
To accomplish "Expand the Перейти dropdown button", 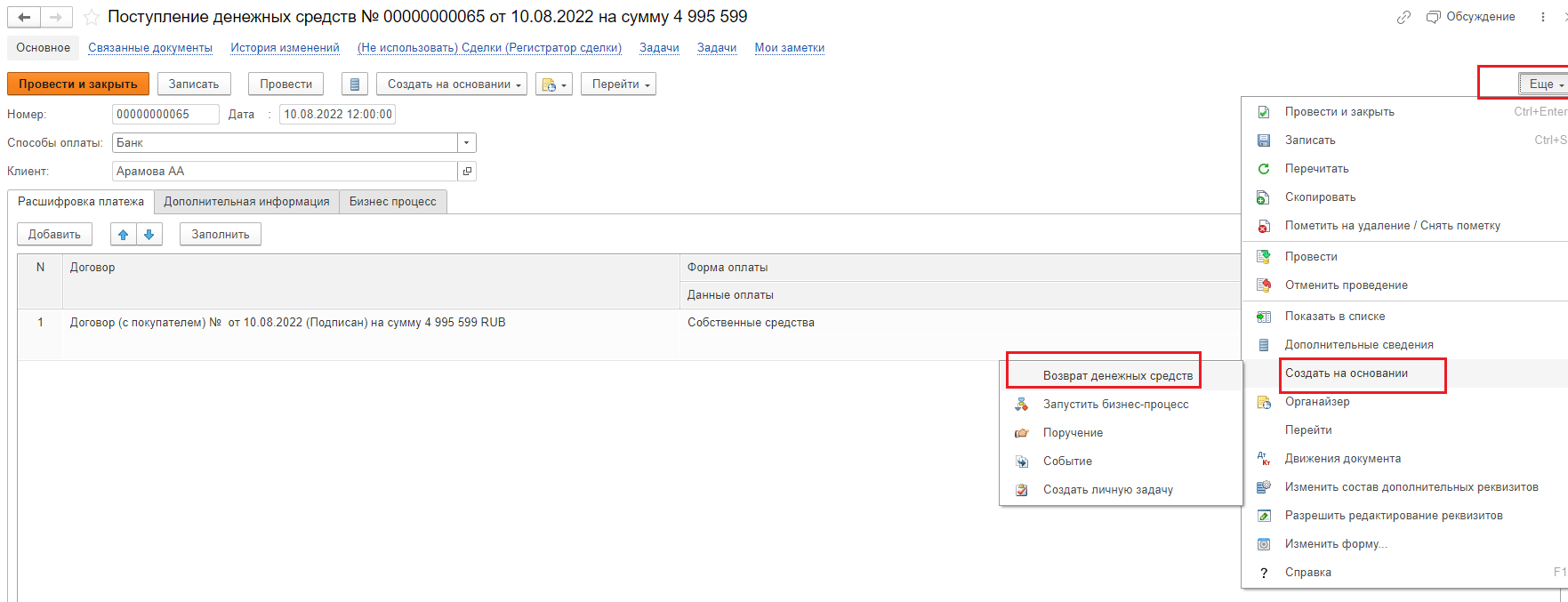I will click(x=618, y=84).
